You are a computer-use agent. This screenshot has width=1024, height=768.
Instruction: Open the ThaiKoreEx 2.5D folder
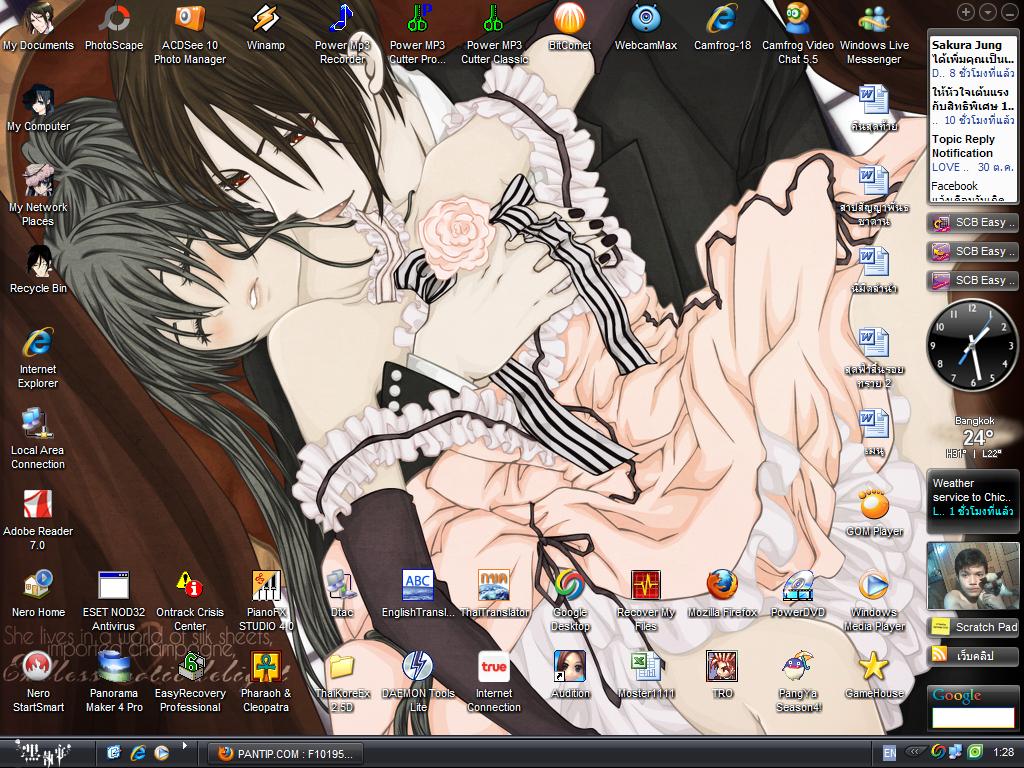click(x=342, y=681)
